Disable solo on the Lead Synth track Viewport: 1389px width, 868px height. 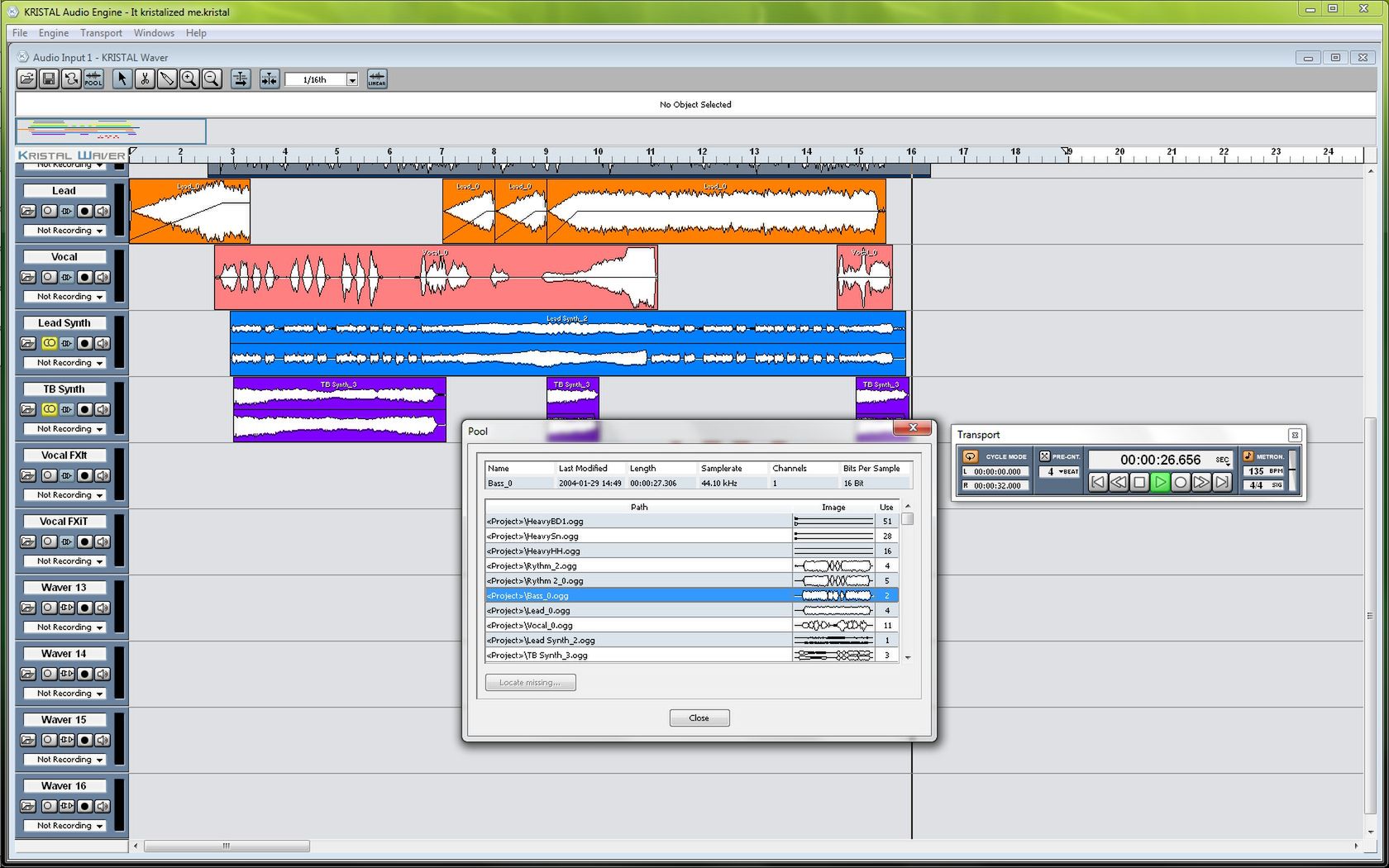[49, 343]
